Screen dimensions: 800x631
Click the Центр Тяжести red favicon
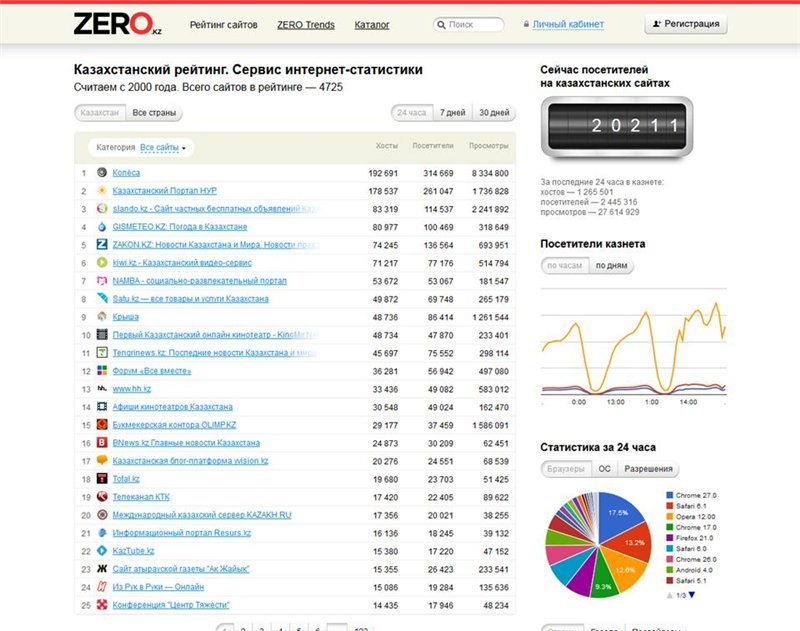[x=102, y=604]
